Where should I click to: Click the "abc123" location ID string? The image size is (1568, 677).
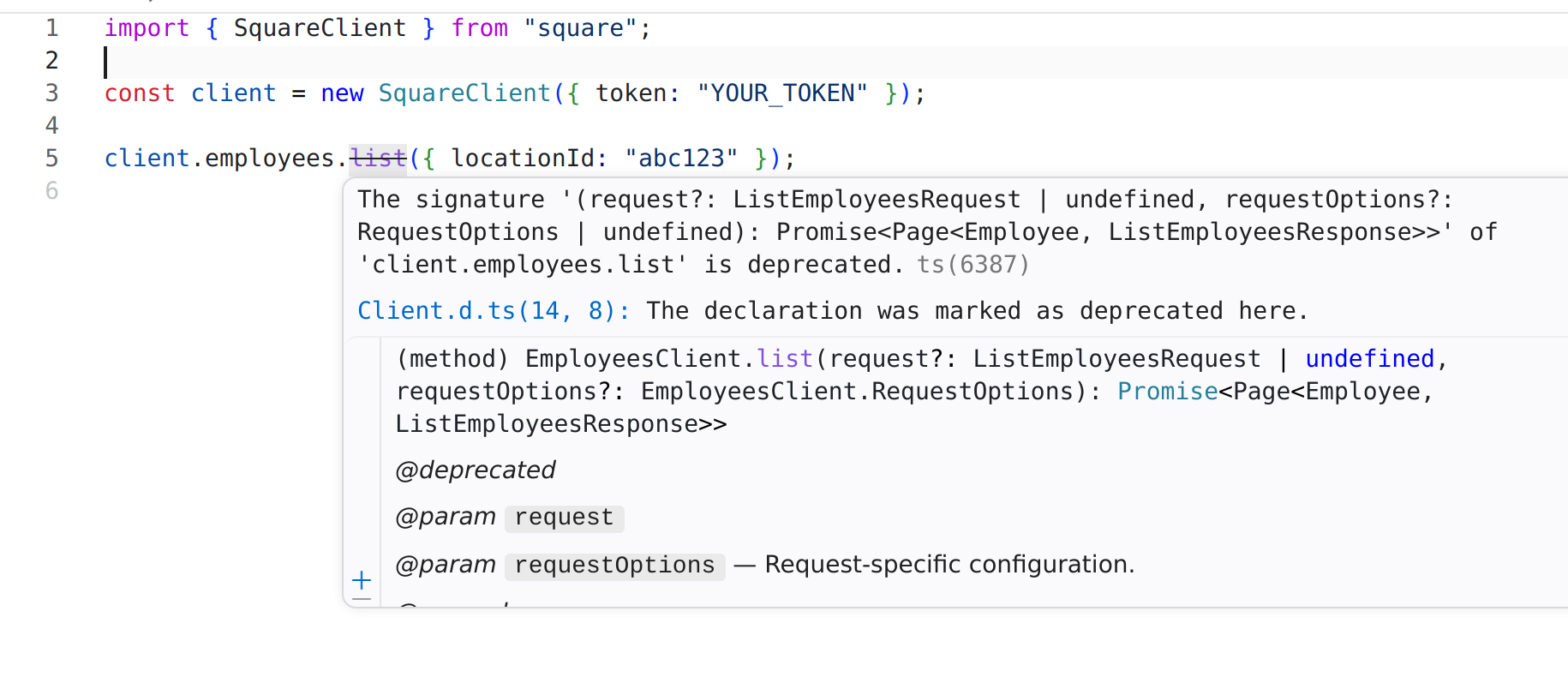click(x=681, y=159)
